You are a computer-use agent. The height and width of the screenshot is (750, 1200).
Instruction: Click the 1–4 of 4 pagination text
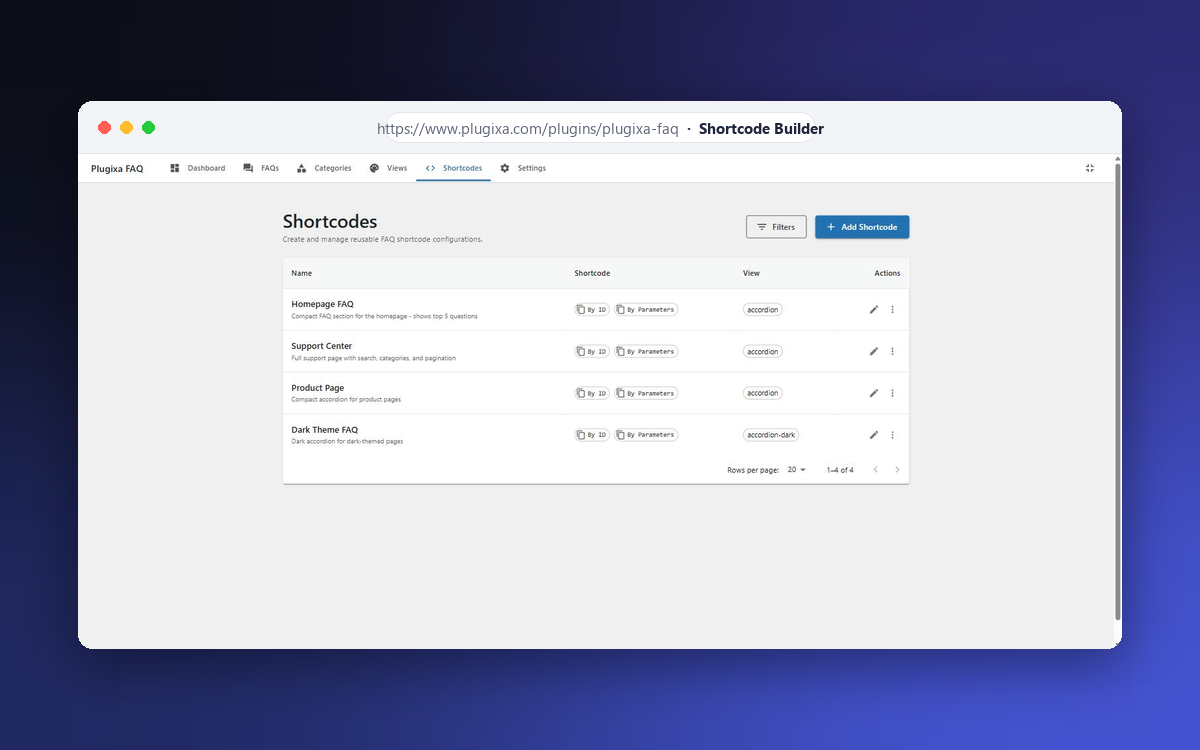point(840,470)
